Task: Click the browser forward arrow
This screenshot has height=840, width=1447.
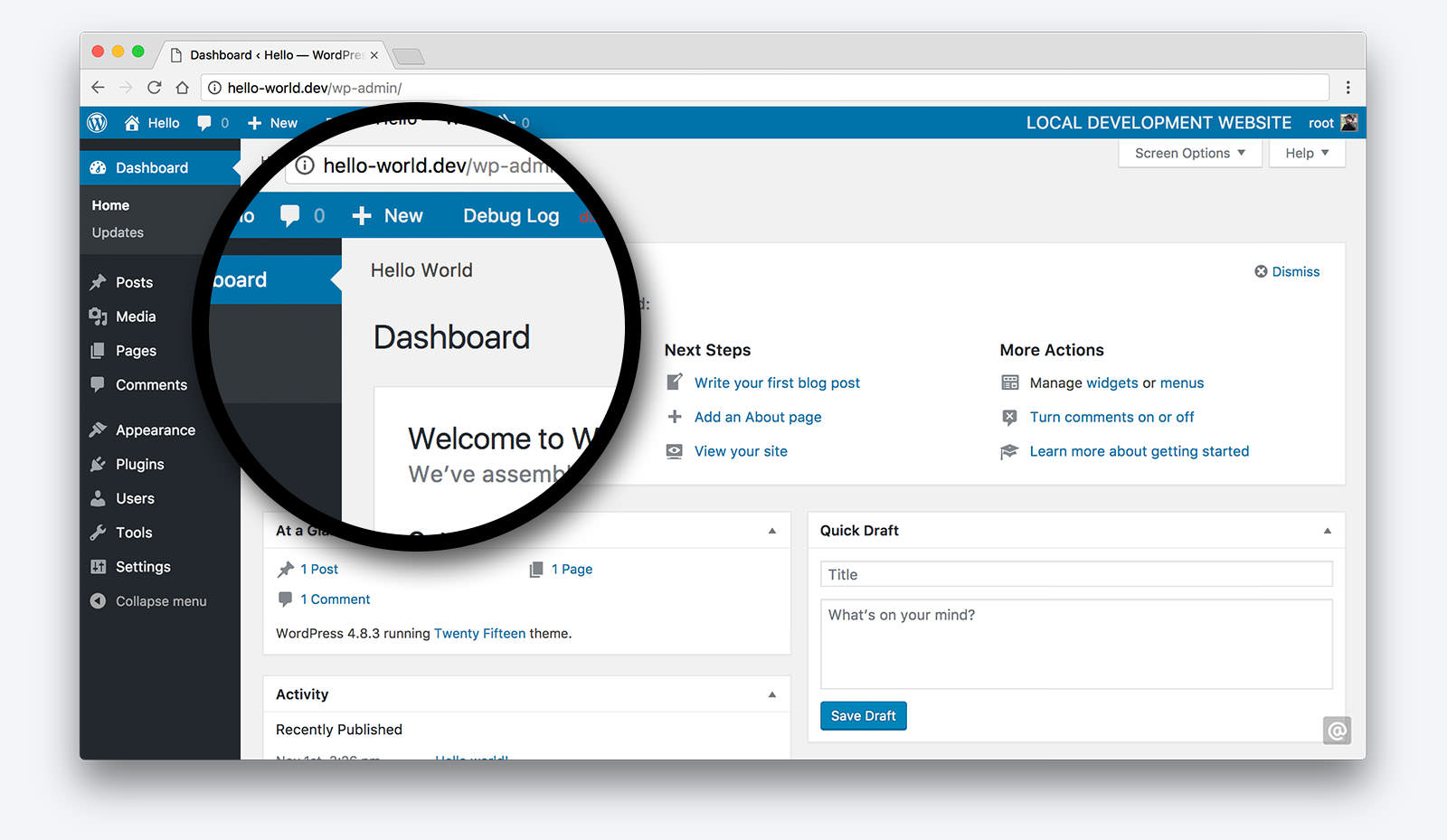Action: pyautogui.click(x=126, y=88)
